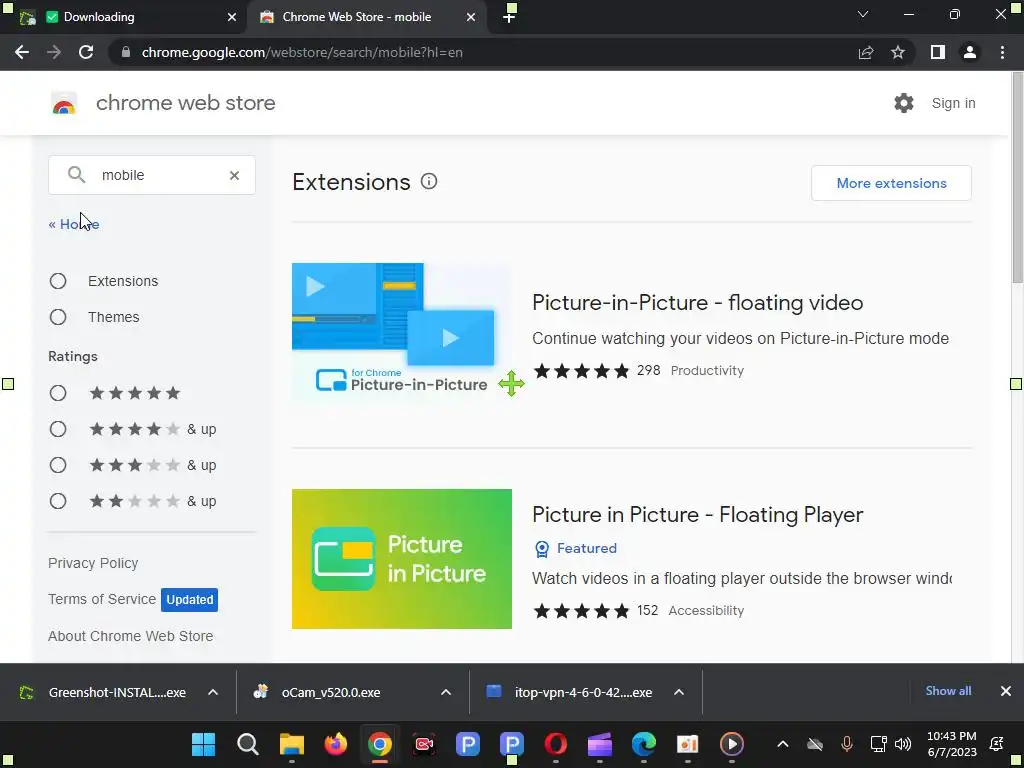Open the web store settings gear

[904, 103]
